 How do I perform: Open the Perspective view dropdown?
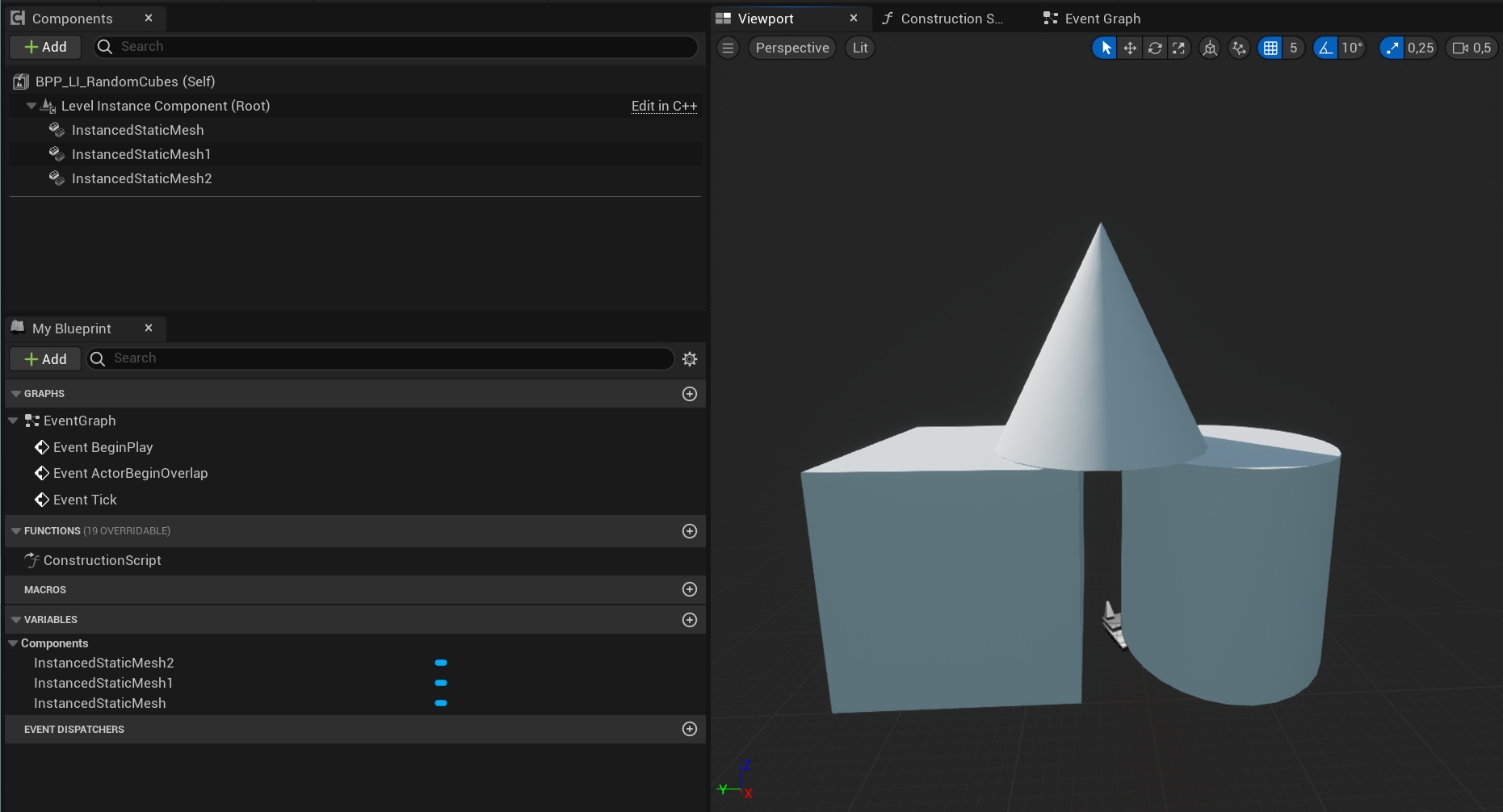(791, 48)
